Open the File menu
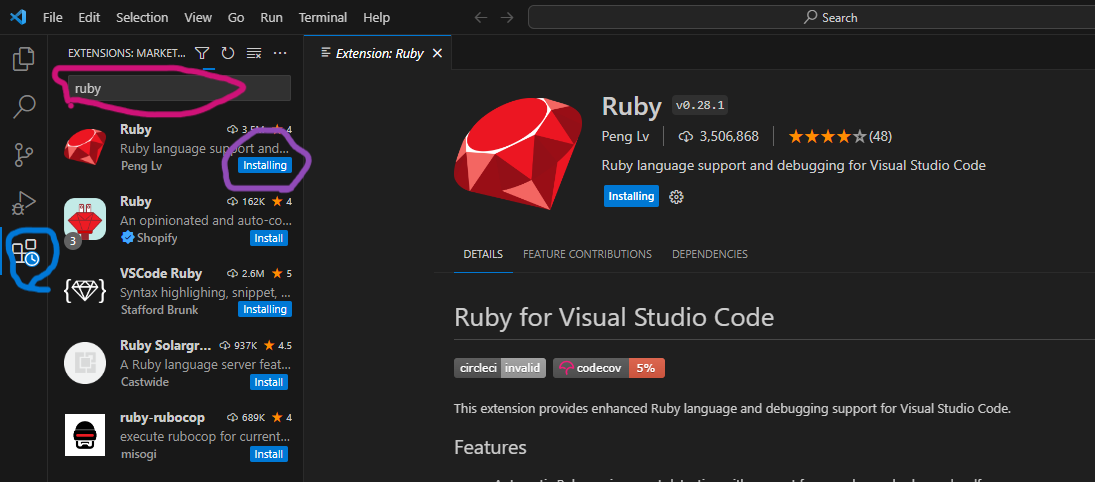This screenshot has width=1095, height=482. pyautogui.click(x=52, y=17)
